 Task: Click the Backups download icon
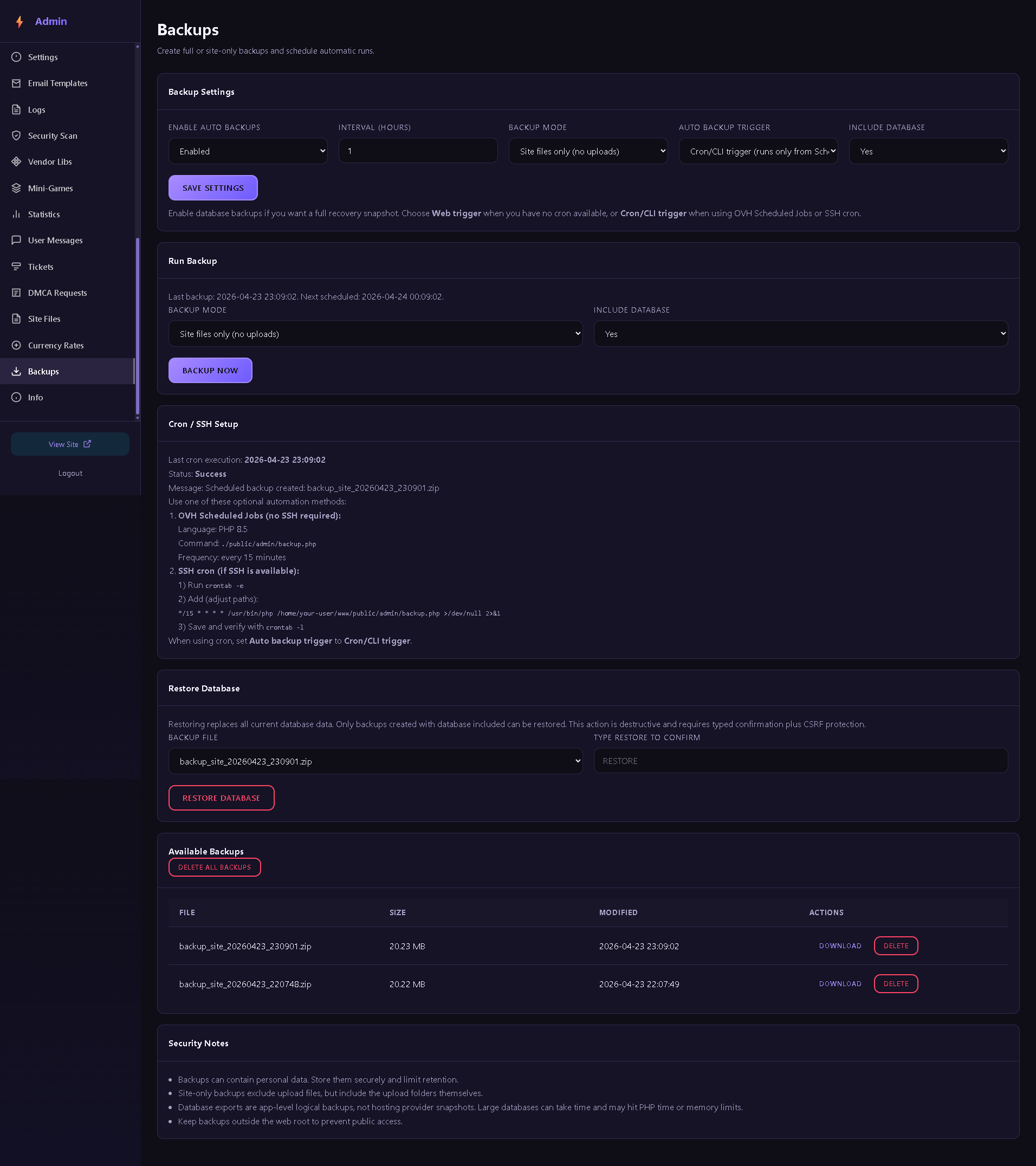[x=17, y=371]
